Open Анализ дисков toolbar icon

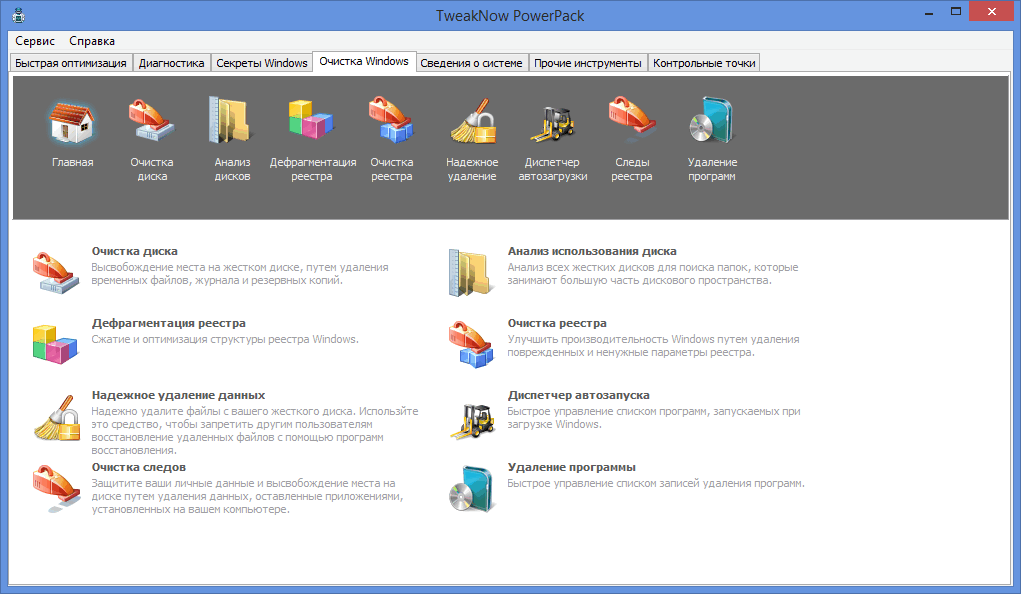tap(232, 120)
